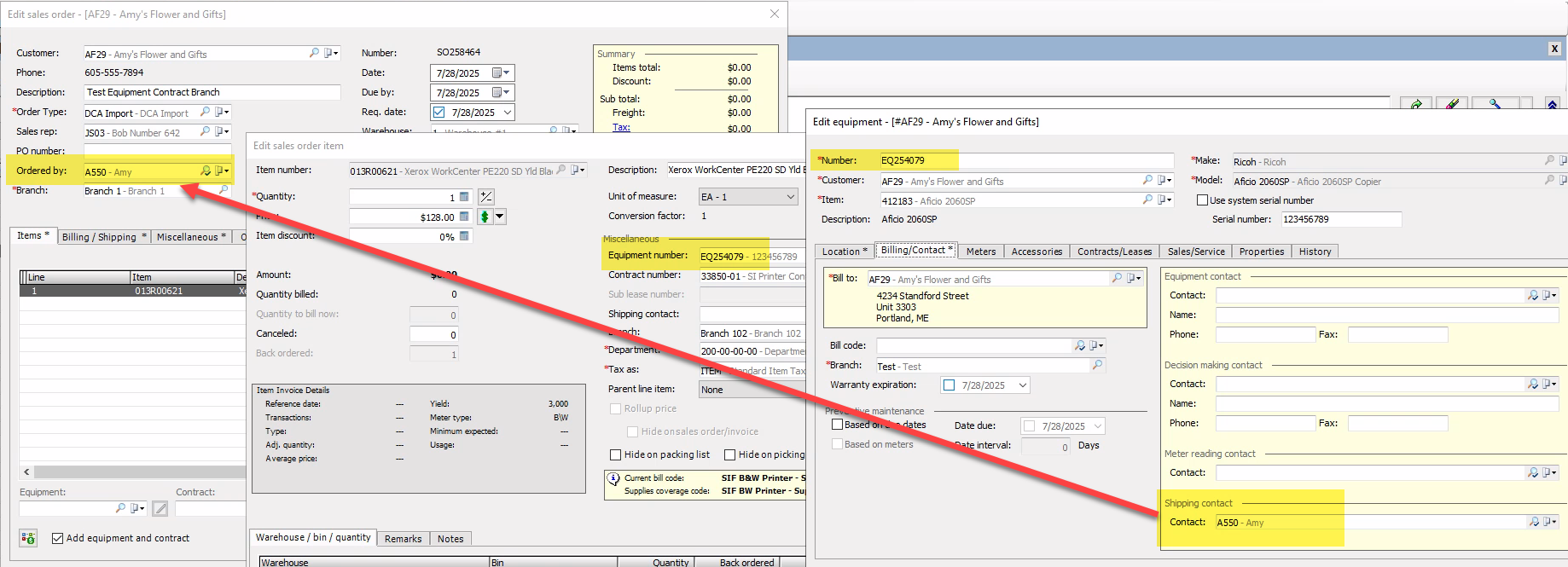Open Miscellaneous tab in sales order
The image size is (1568, 567).
click(191, 237)
